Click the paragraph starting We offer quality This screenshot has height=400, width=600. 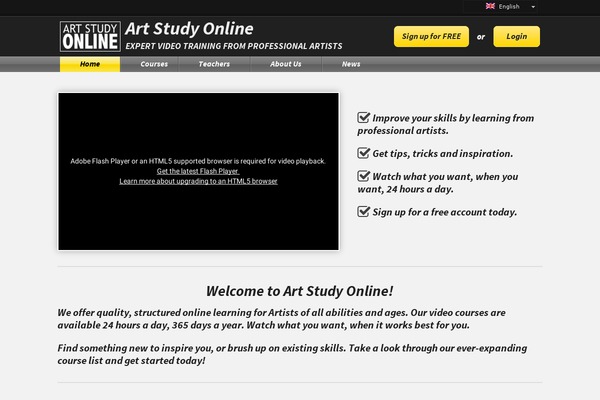pos(282,319)
